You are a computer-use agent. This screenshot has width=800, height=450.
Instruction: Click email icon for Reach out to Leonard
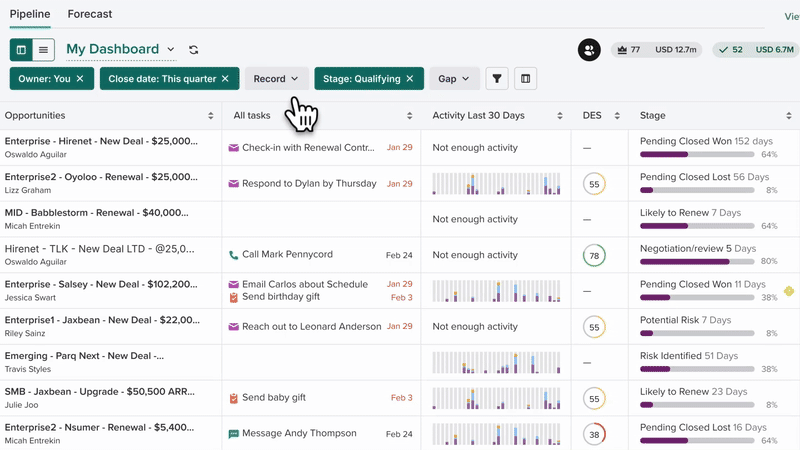click(234, 327)
